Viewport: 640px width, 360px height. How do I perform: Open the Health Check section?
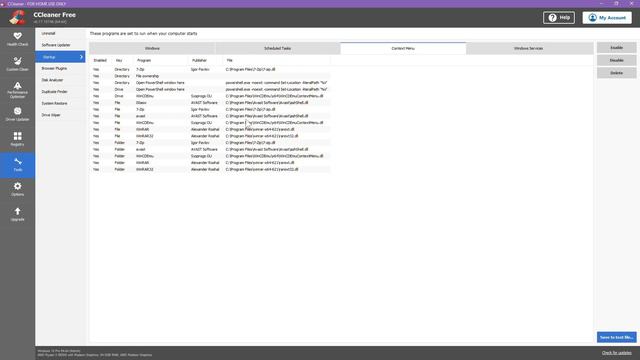(x=17, y=39)
